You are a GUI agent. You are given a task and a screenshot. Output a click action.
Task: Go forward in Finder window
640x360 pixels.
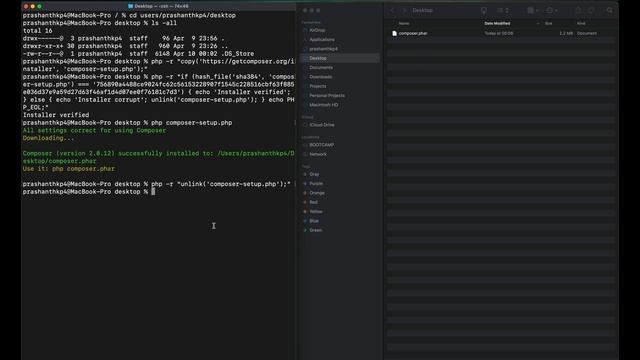(x=404, y=10)
